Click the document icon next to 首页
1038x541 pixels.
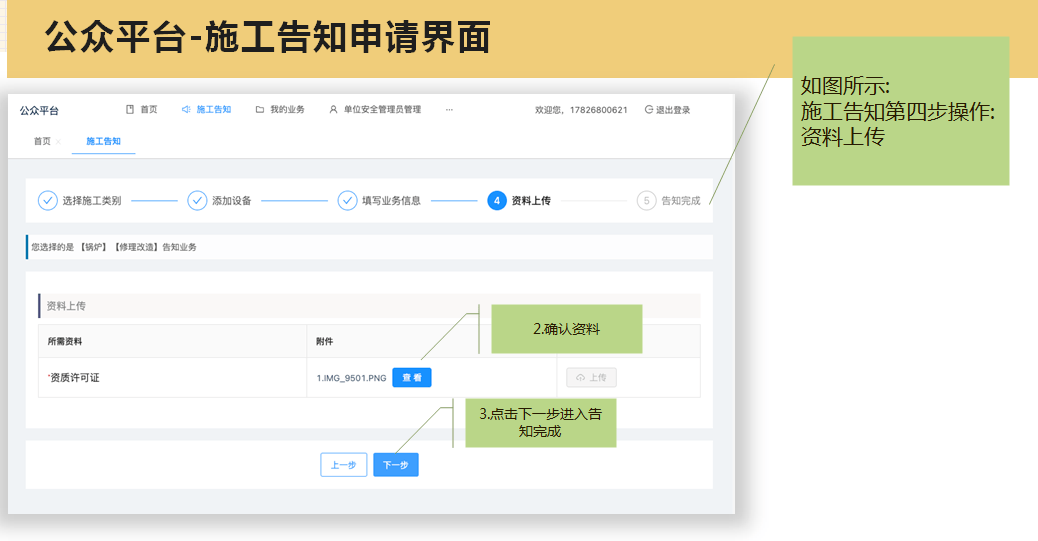click(x=130, y=109)
